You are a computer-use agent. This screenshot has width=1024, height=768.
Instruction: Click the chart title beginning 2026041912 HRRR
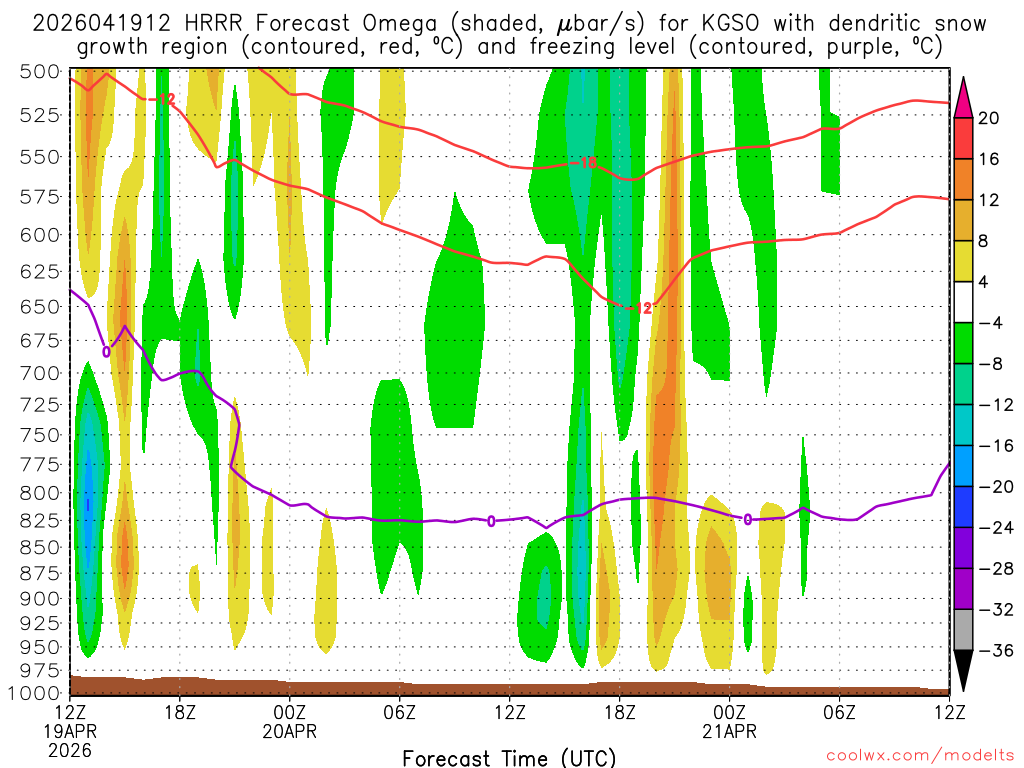point(509,35)
